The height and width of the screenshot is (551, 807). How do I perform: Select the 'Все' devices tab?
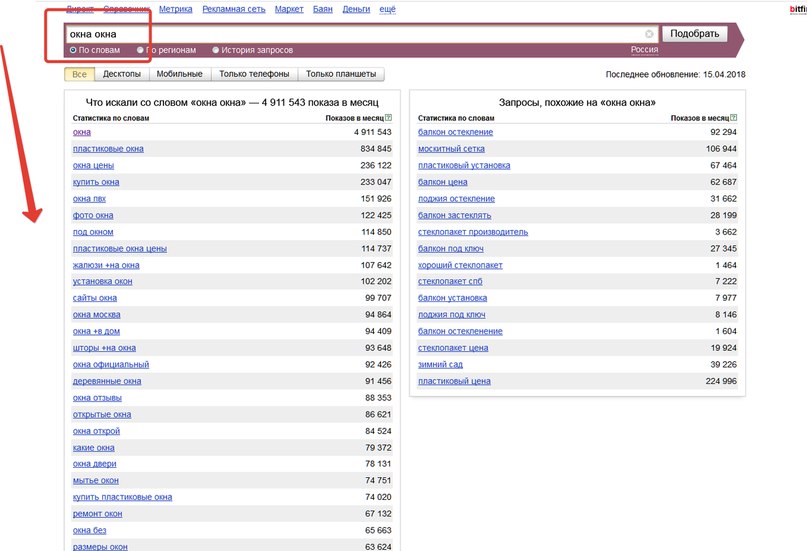[x=79, y=74]
